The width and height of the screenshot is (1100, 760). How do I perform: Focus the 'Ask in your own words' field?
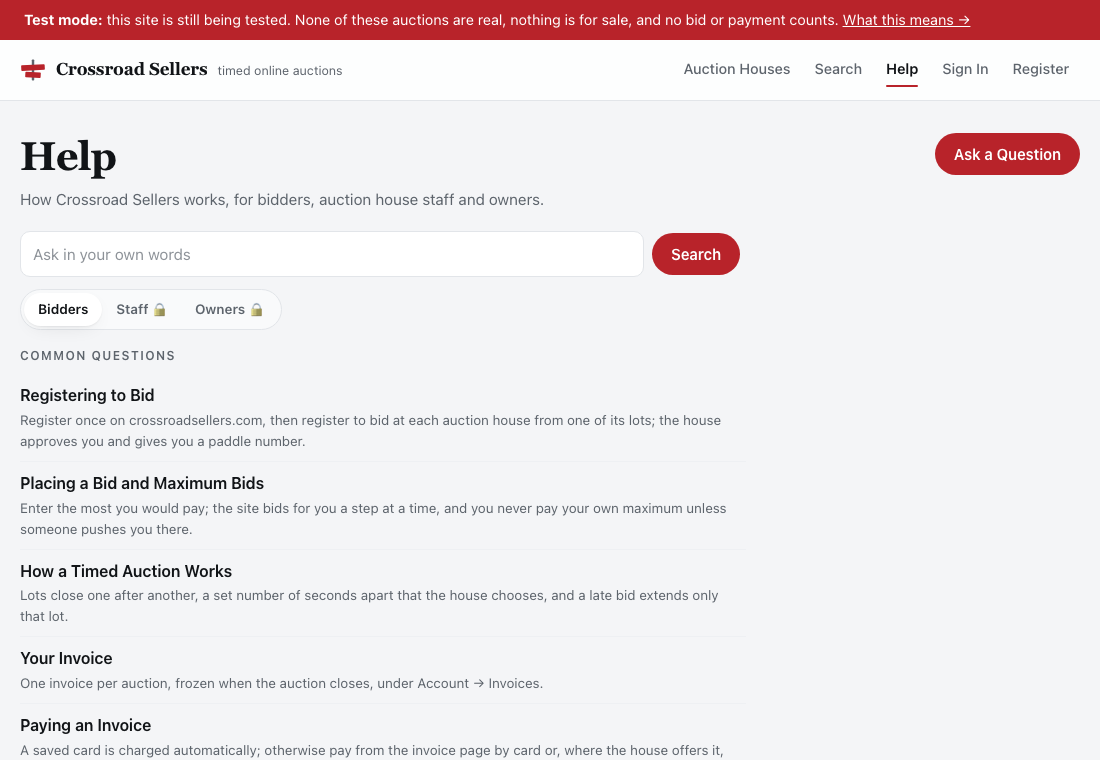click(x=332, y=254)
